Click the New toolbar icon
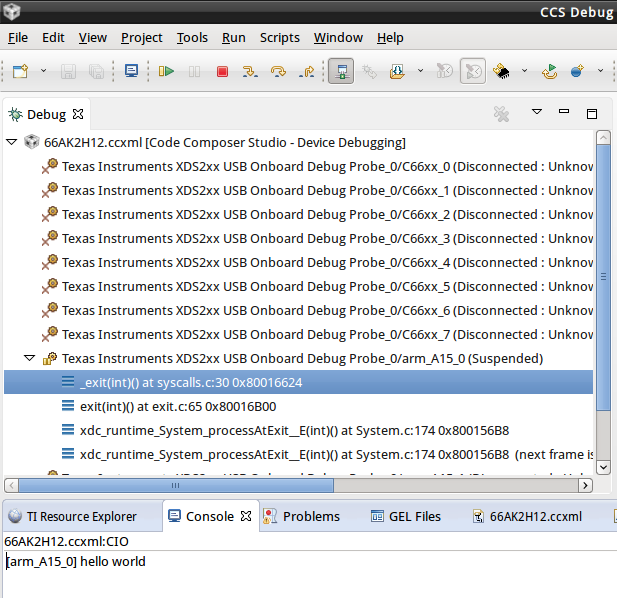The width and height of the screenshot is (617, 598). pos(20,71)
